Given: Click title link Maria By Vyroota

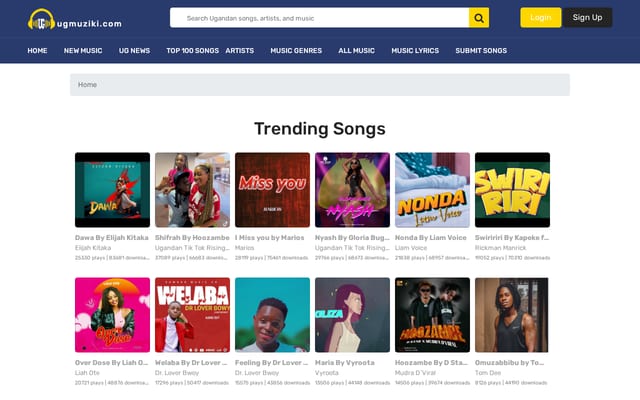Looking at the screenshot, I should pos(344,362).
